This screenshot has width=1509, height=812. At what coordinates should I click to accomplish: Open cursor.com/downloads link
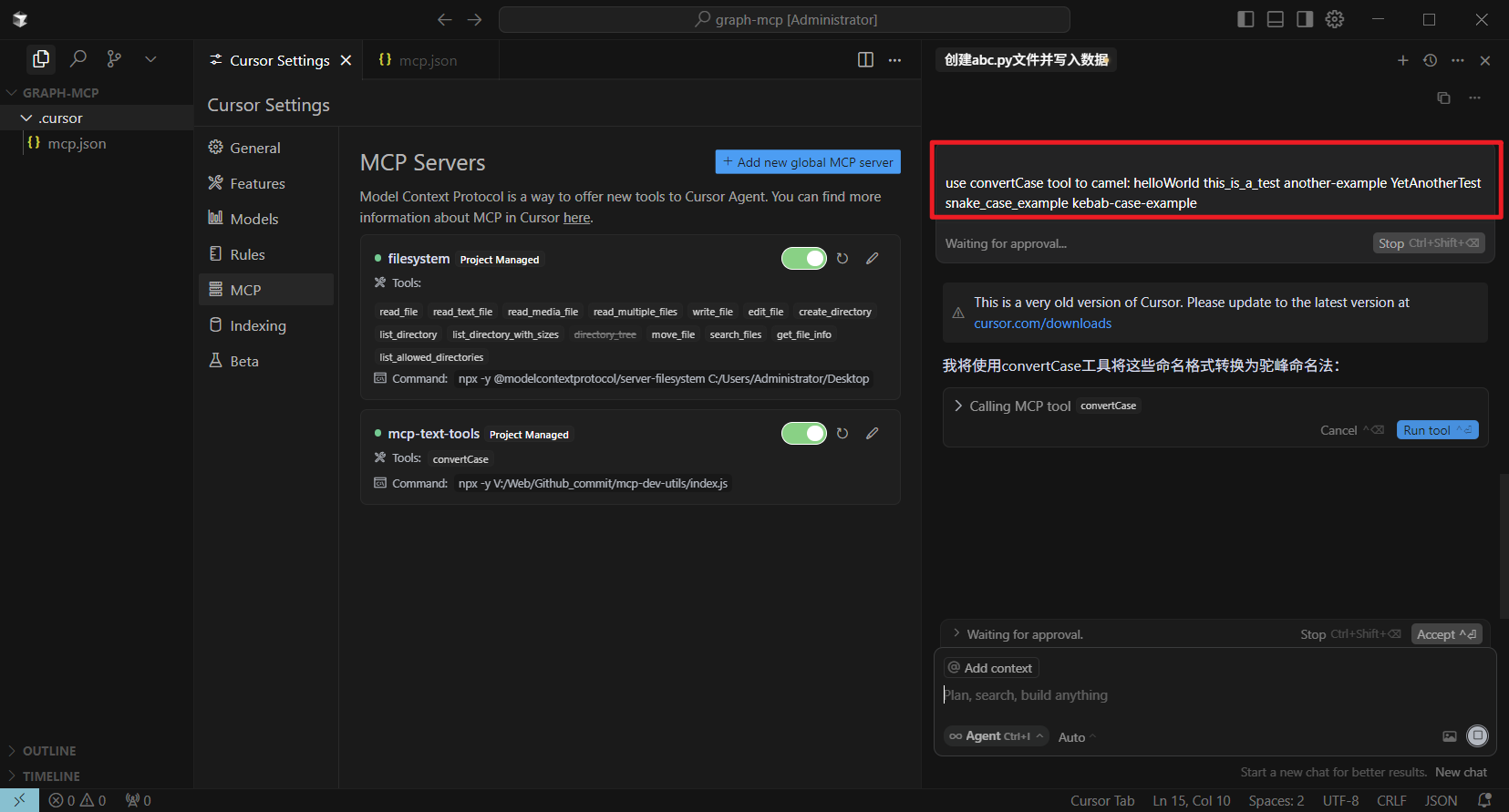point(1042,324)
